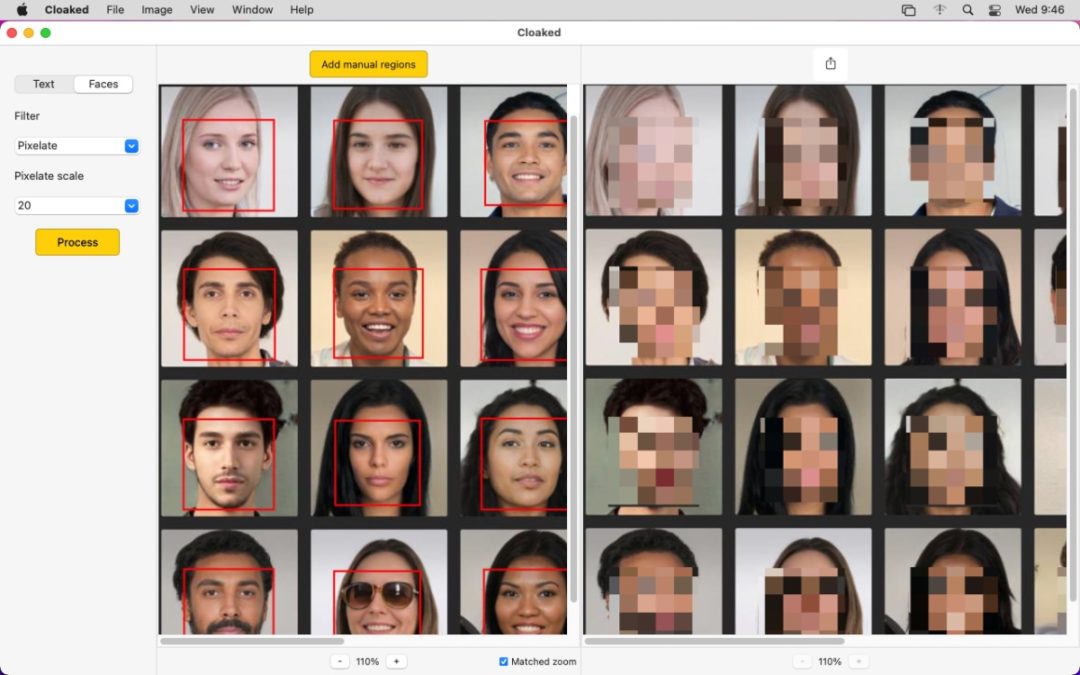
Task: Click the window stacking icon in the menu bar
Action: pyautogui.click(x=908, y=10)
